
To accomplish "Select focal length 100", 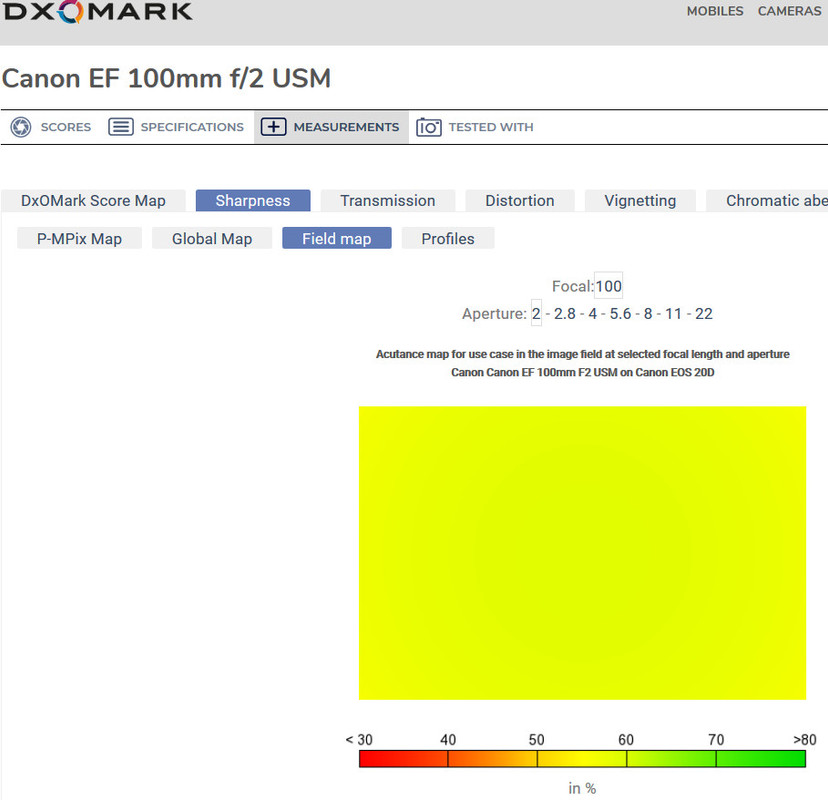I will (x=608, y=286).
